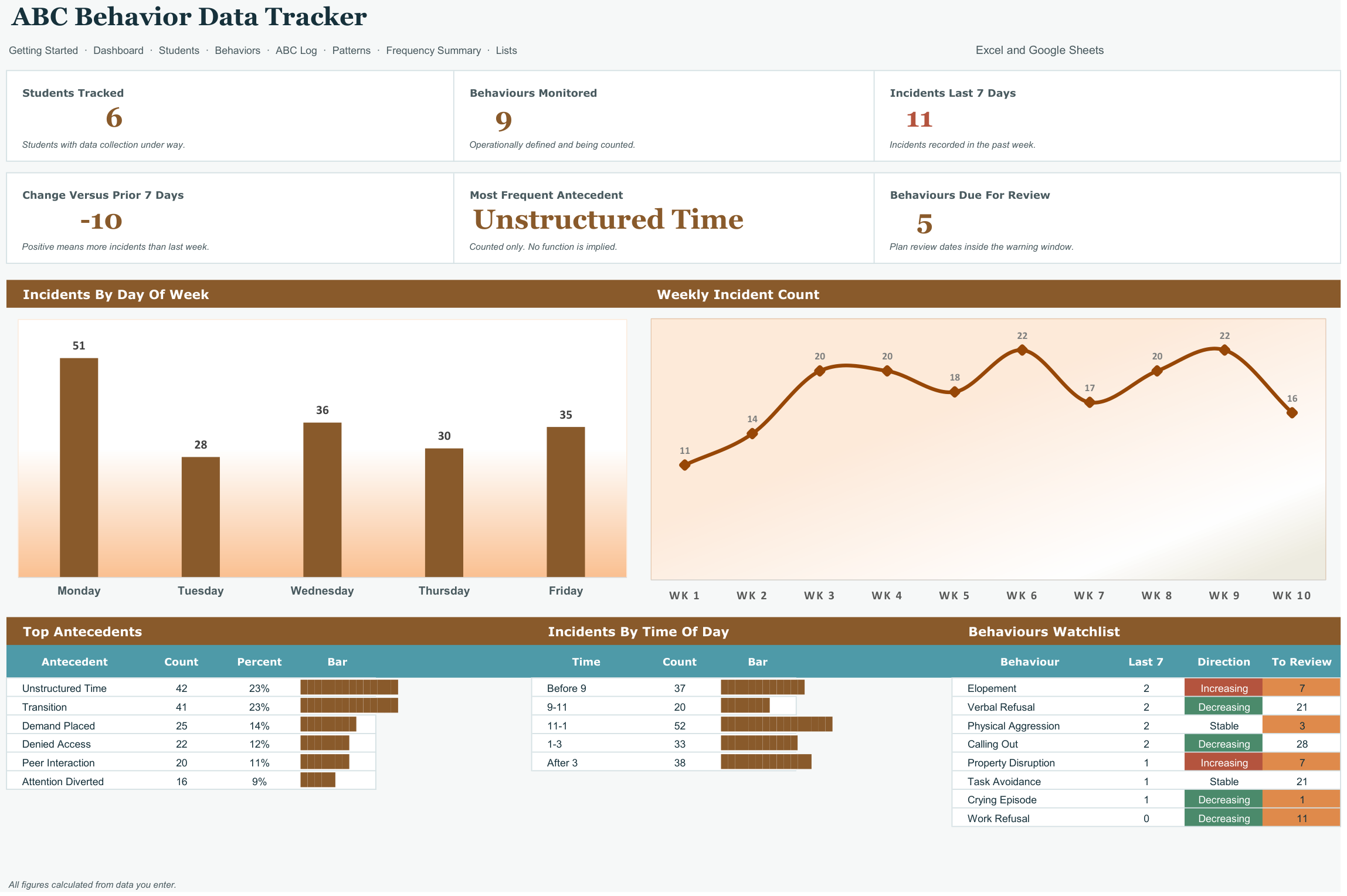Select the ABC Behavior Data Tracker title
The image size is (1347, 896).
pyautogui.click(x=189, y=17)
